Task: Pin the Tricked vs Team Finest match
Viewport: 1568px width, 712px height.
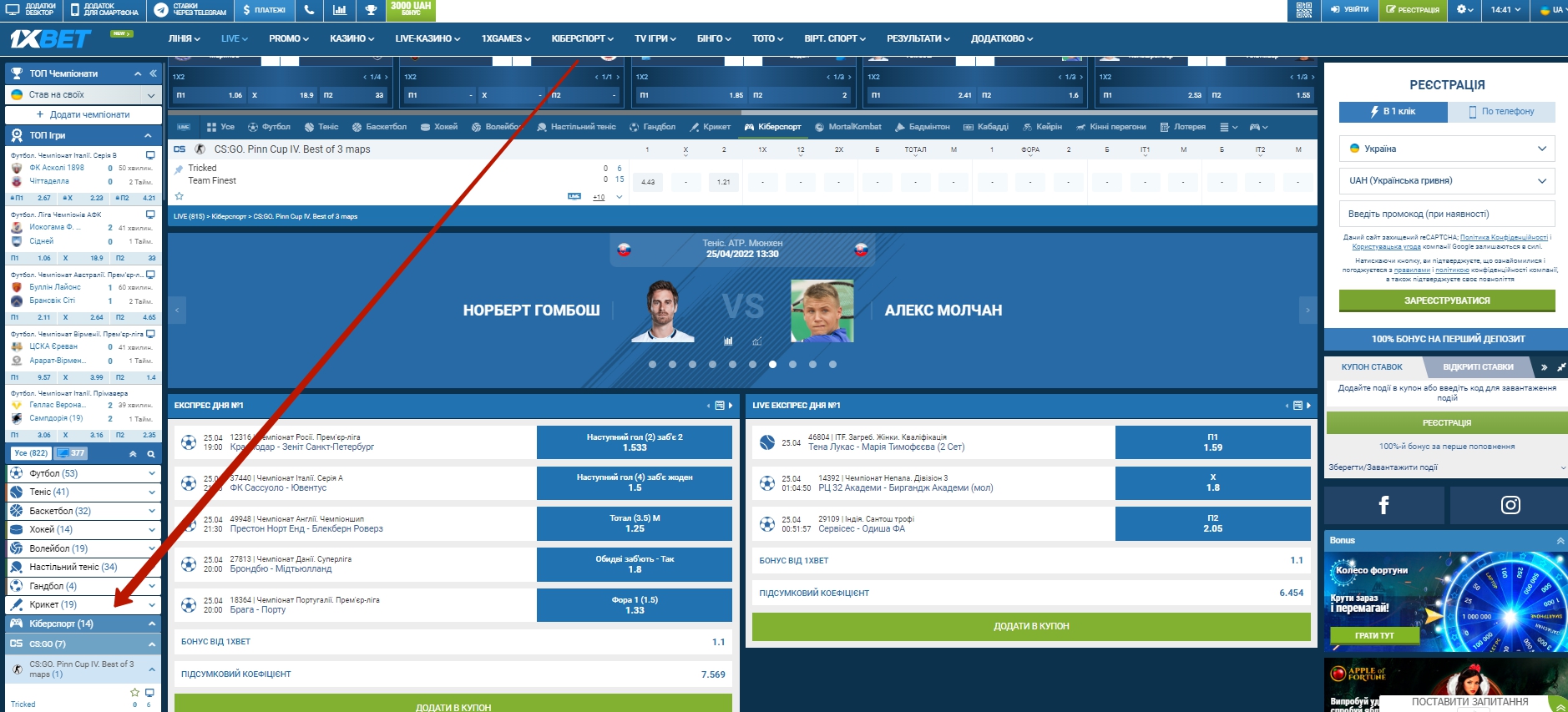Action: pos(178,169)
